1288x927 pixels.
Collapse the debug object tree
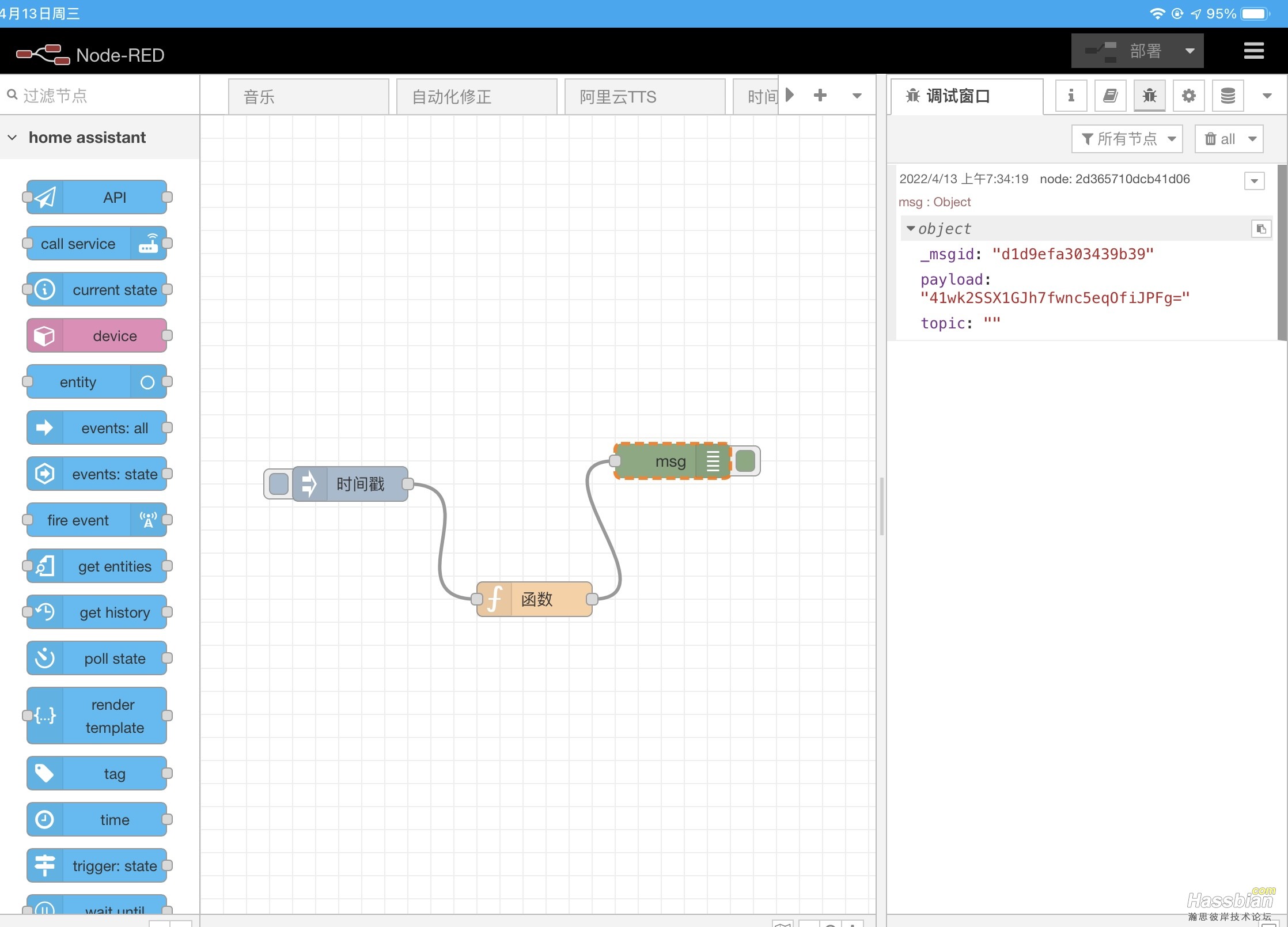coord(911,229)
